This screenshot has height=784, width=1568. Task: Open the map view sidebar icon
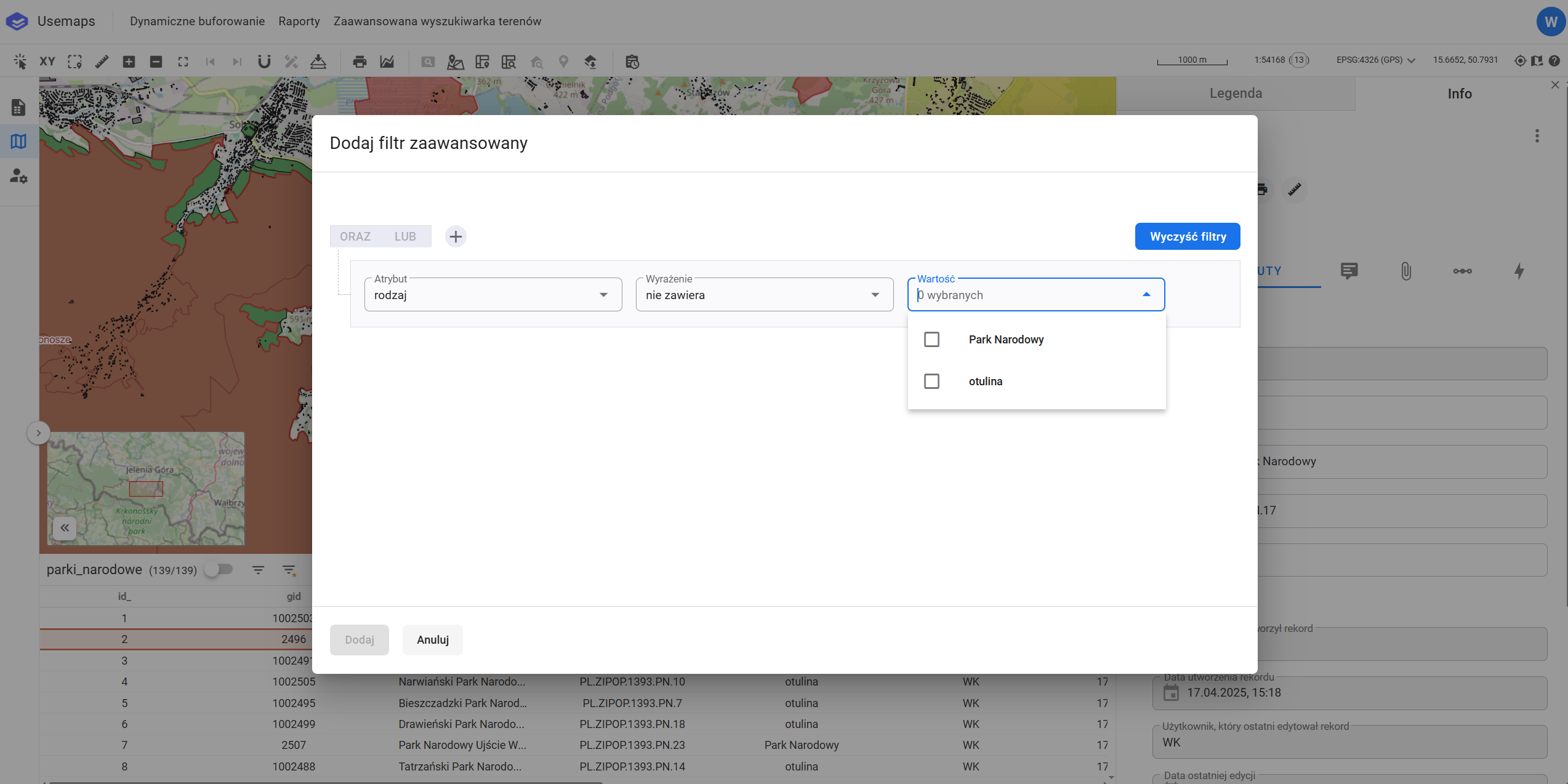[18, 142]
